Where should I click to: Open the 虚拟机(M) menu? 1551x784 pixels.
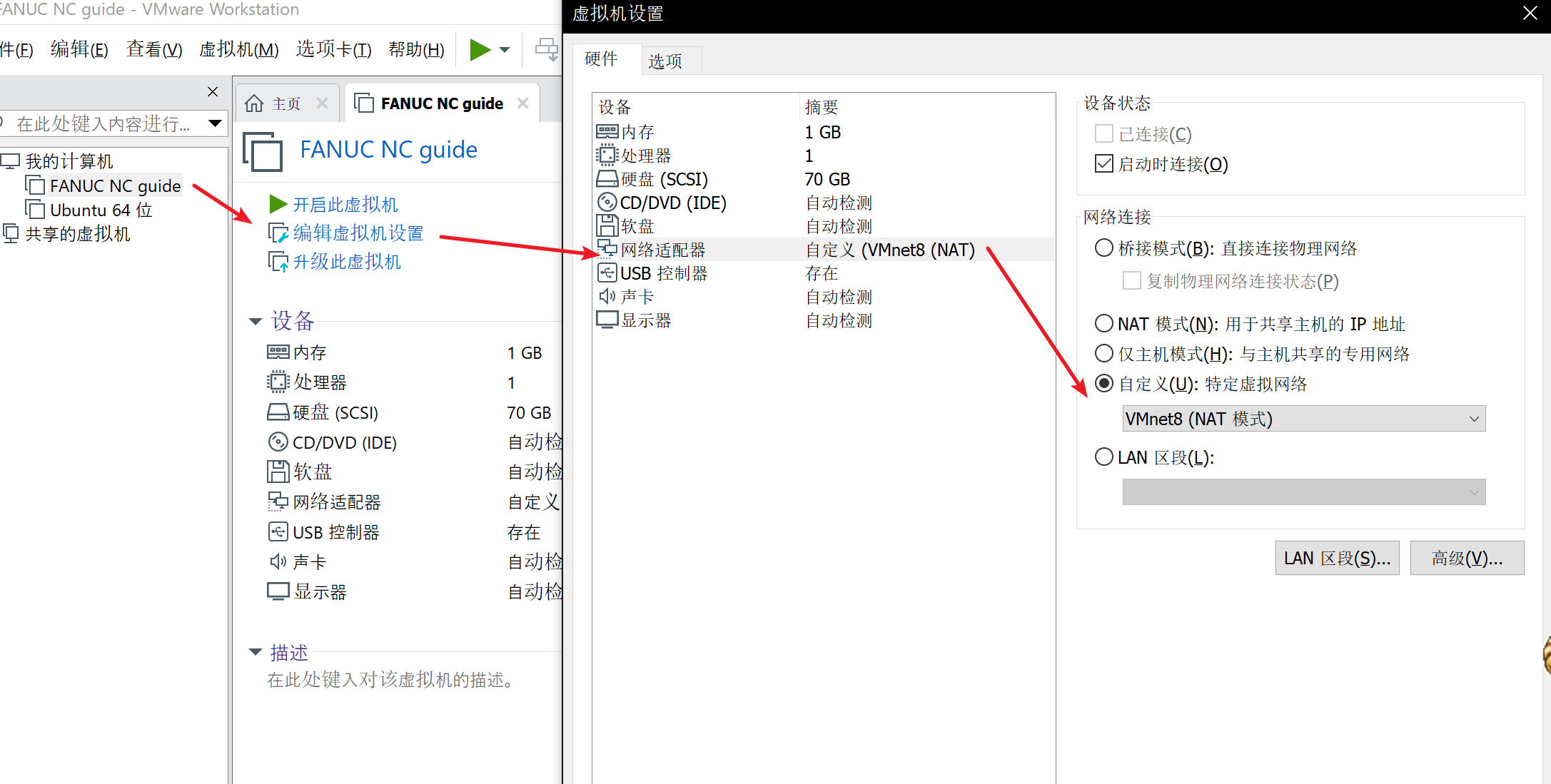click(238, 50)
